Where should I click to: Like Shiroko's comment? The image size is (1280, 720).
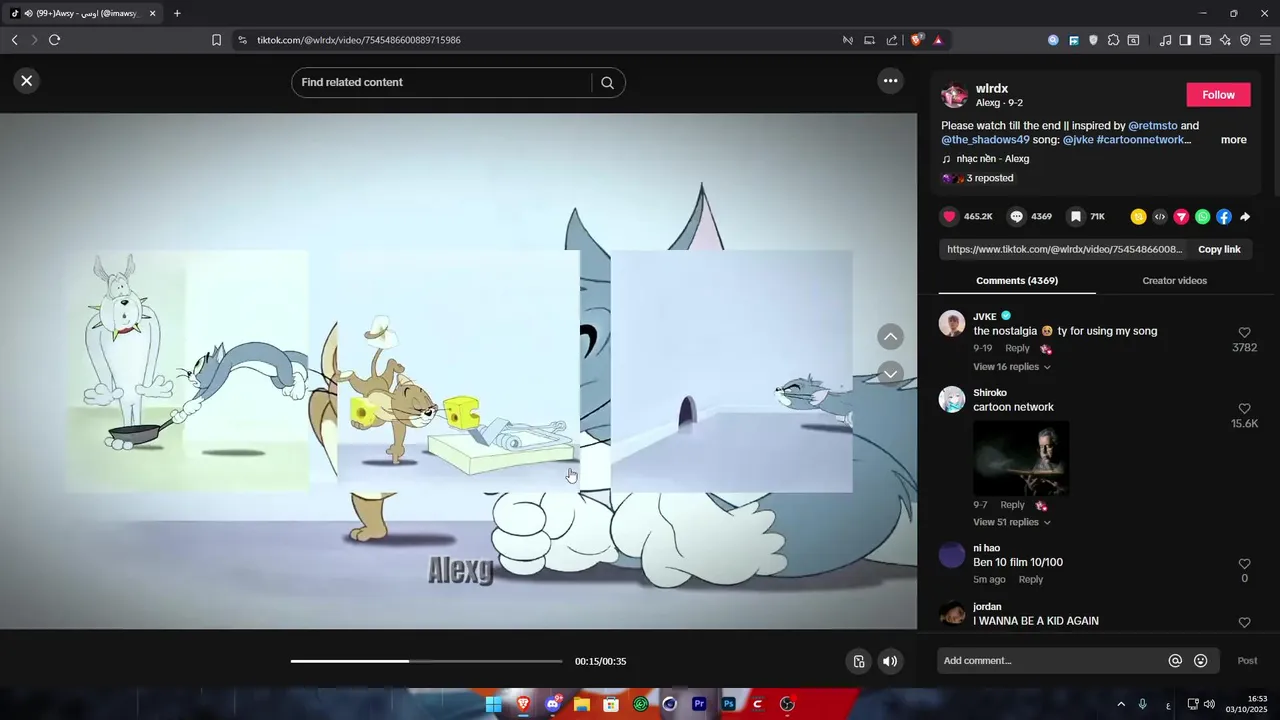coord(1244,408)
